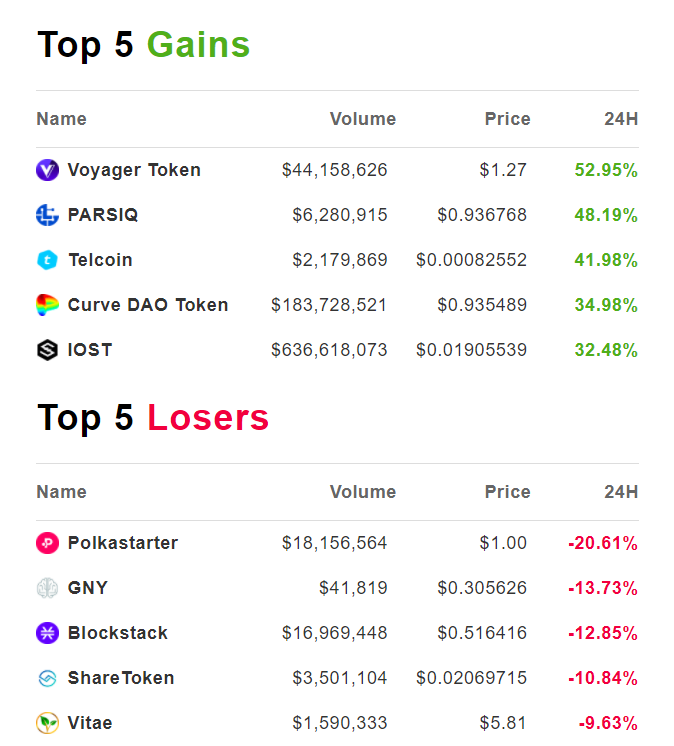Sort losers table by Name header
Viewport: 674px width, 746px height.
[x=61, y=492]
